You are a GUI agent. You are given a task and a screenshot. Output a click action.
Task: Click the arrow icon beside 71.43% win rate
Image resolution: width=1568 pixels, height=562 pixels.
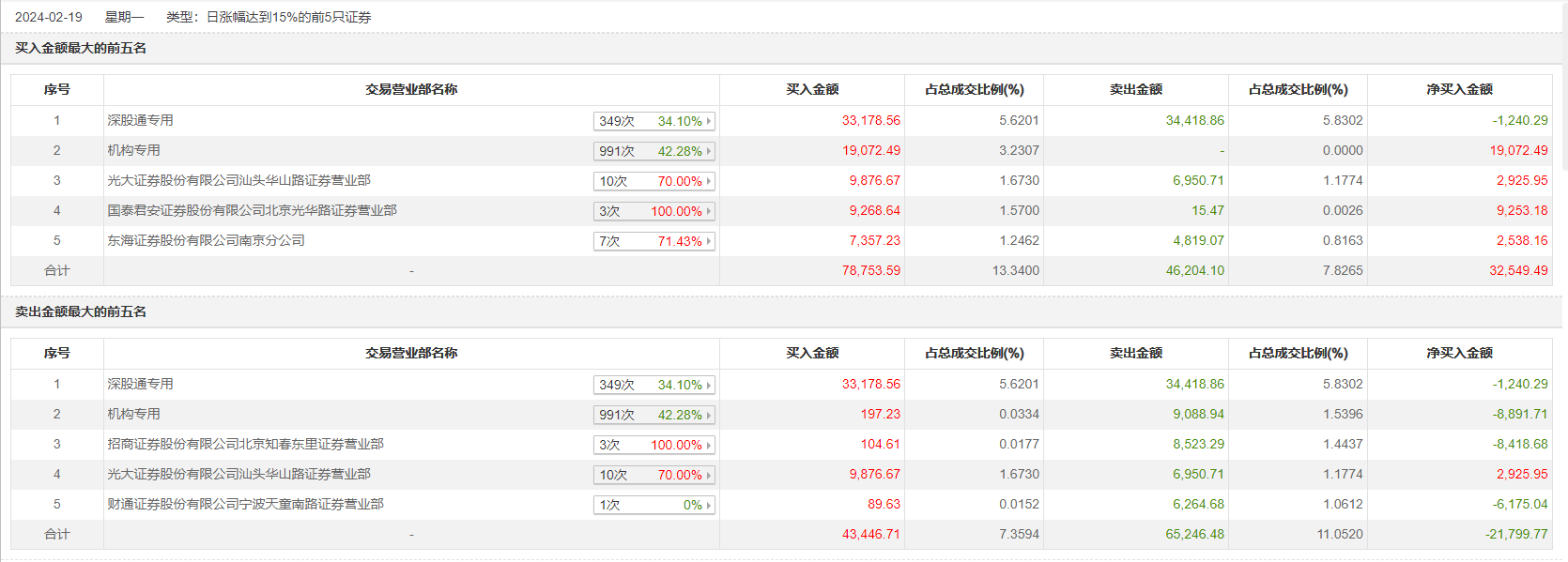(709, 241)
